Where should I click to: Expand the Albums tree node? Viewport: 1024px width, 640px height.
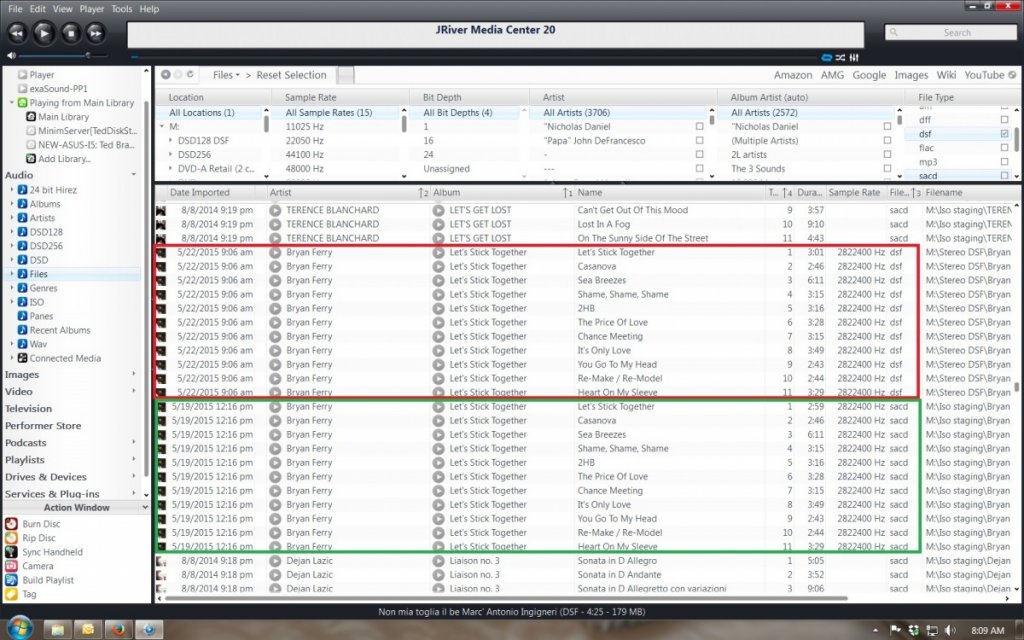pos(12,204)
